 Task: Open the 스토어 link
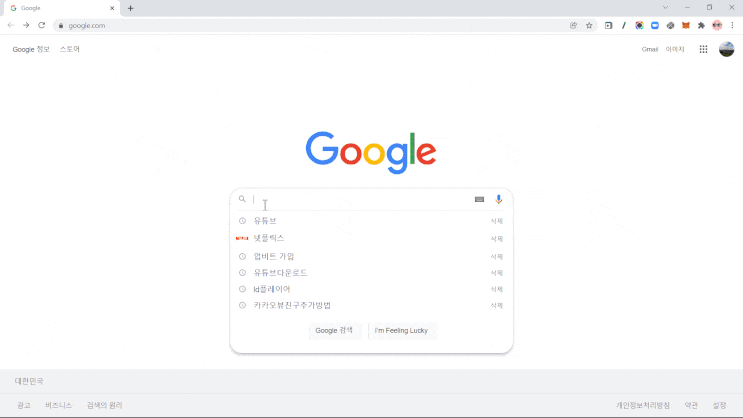tap(70, 49)
